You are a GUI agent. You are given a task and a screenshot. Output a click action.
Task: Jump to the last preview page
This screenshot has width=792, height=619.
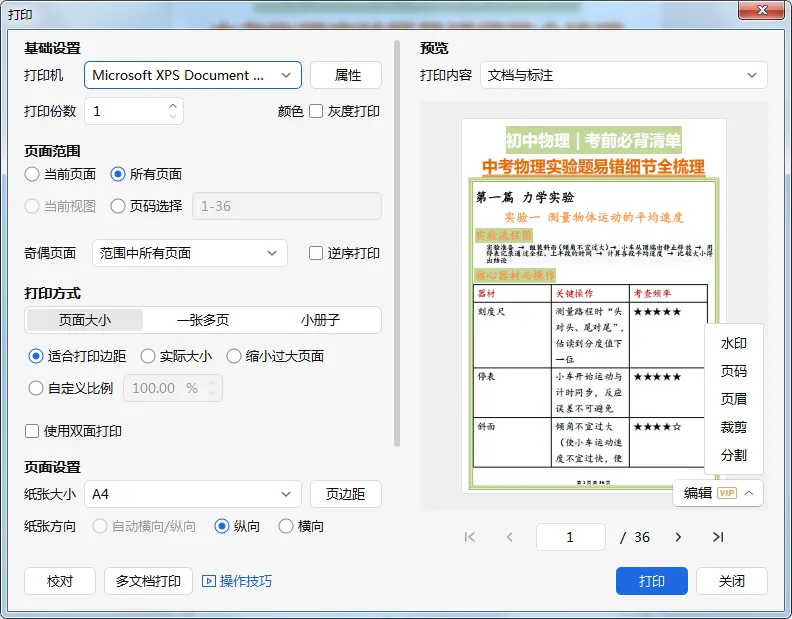click(718, 537)
